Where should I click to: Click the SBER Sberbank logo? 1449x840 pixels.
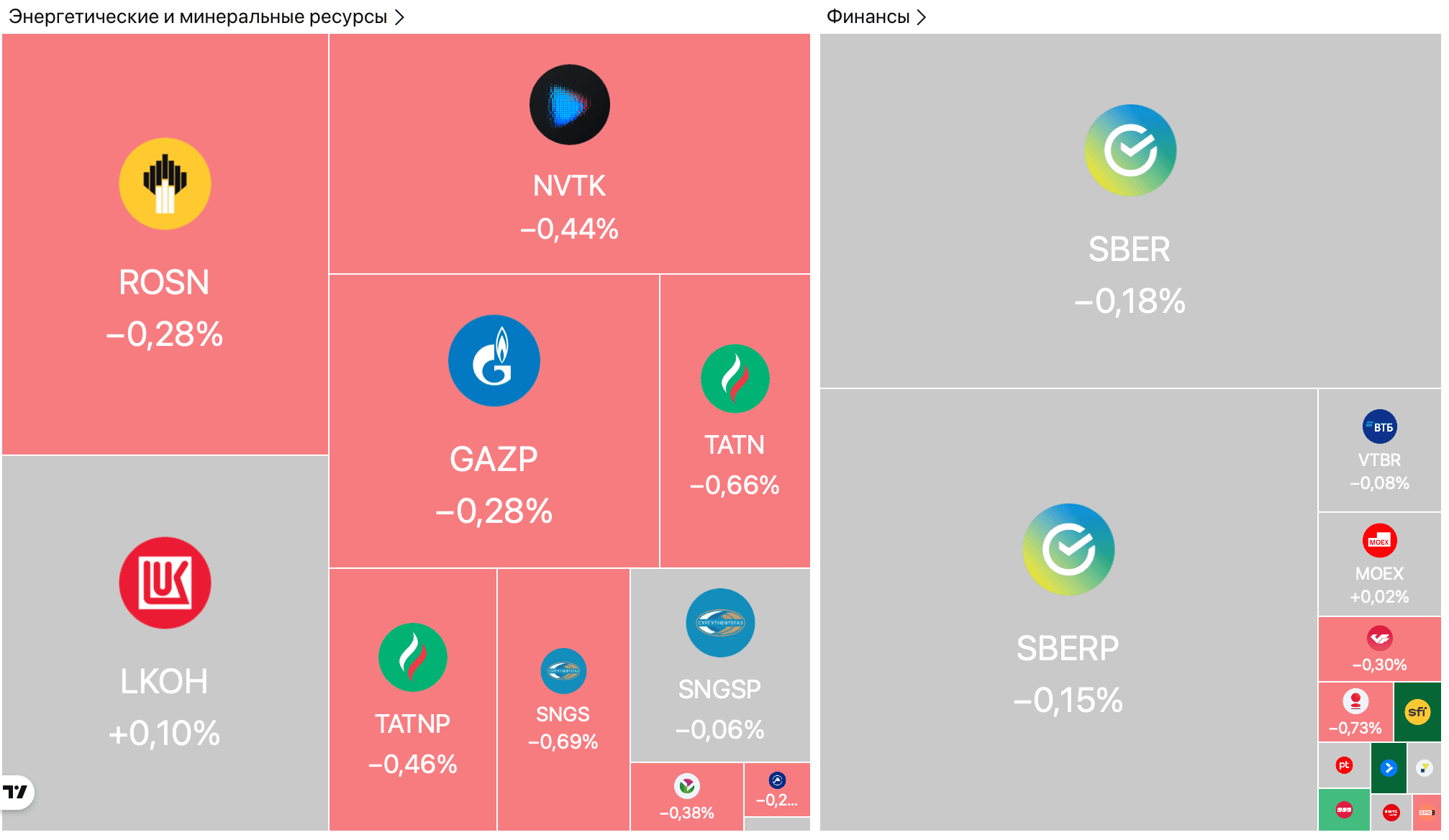click(x=1130, y=151)
